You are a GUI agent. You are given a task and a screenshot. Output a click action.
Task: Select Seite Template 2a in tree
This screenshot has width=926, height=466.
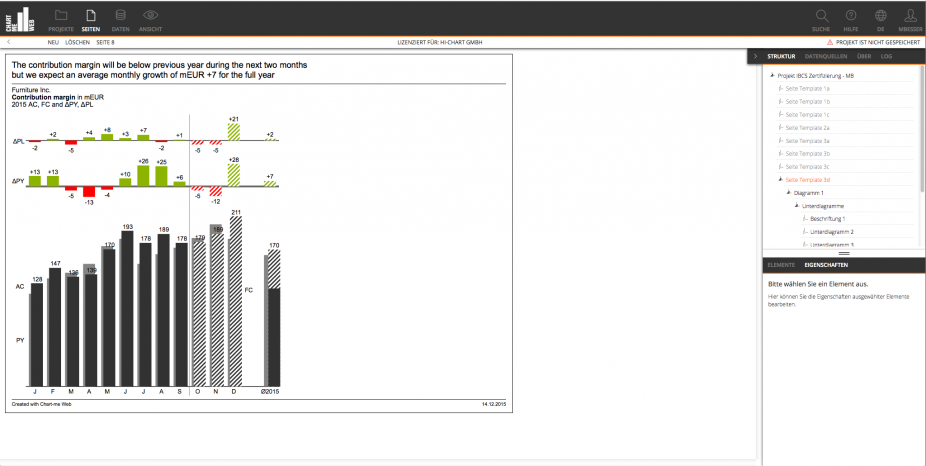pyautogui.click(x=807, y=128)
